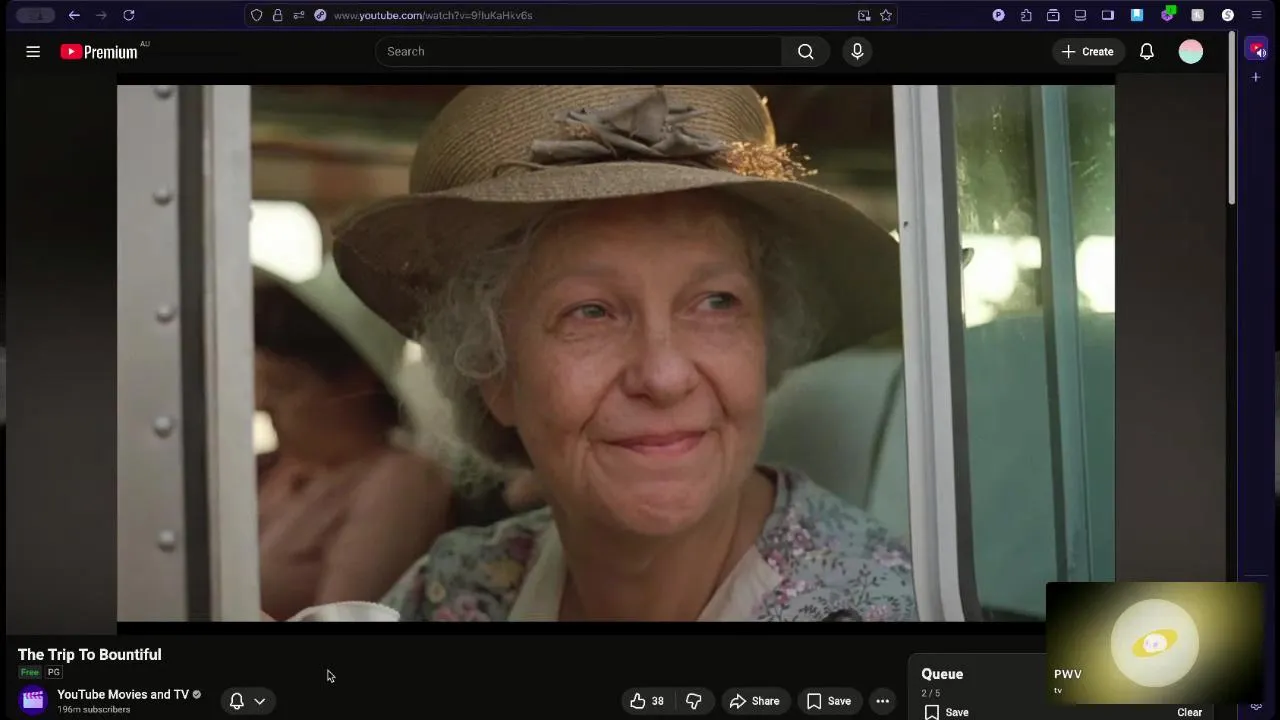Open the browser sidebar toggle icon
The image size is (1280, 720).
pyautogui.click(x=1108, y=15)
